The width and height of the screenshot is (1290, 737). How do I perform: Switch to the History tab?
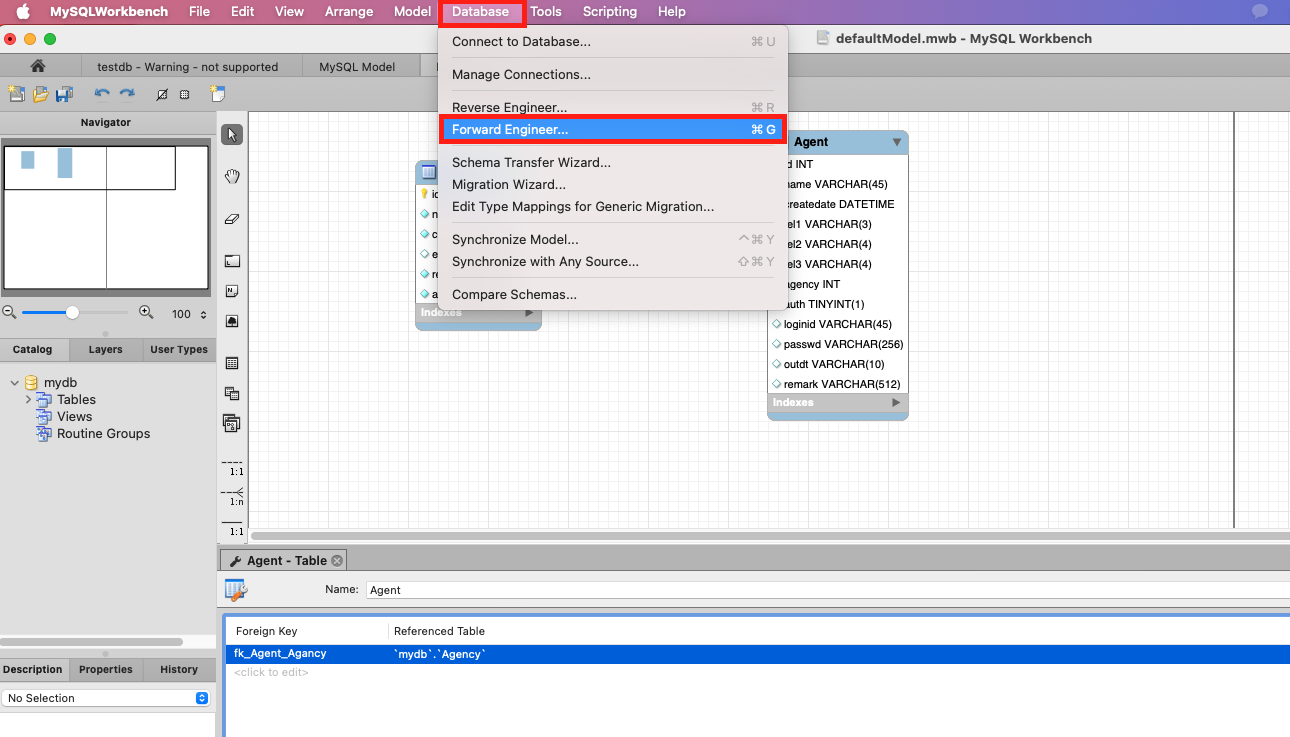pyautogui.click(x=179, y=669)
